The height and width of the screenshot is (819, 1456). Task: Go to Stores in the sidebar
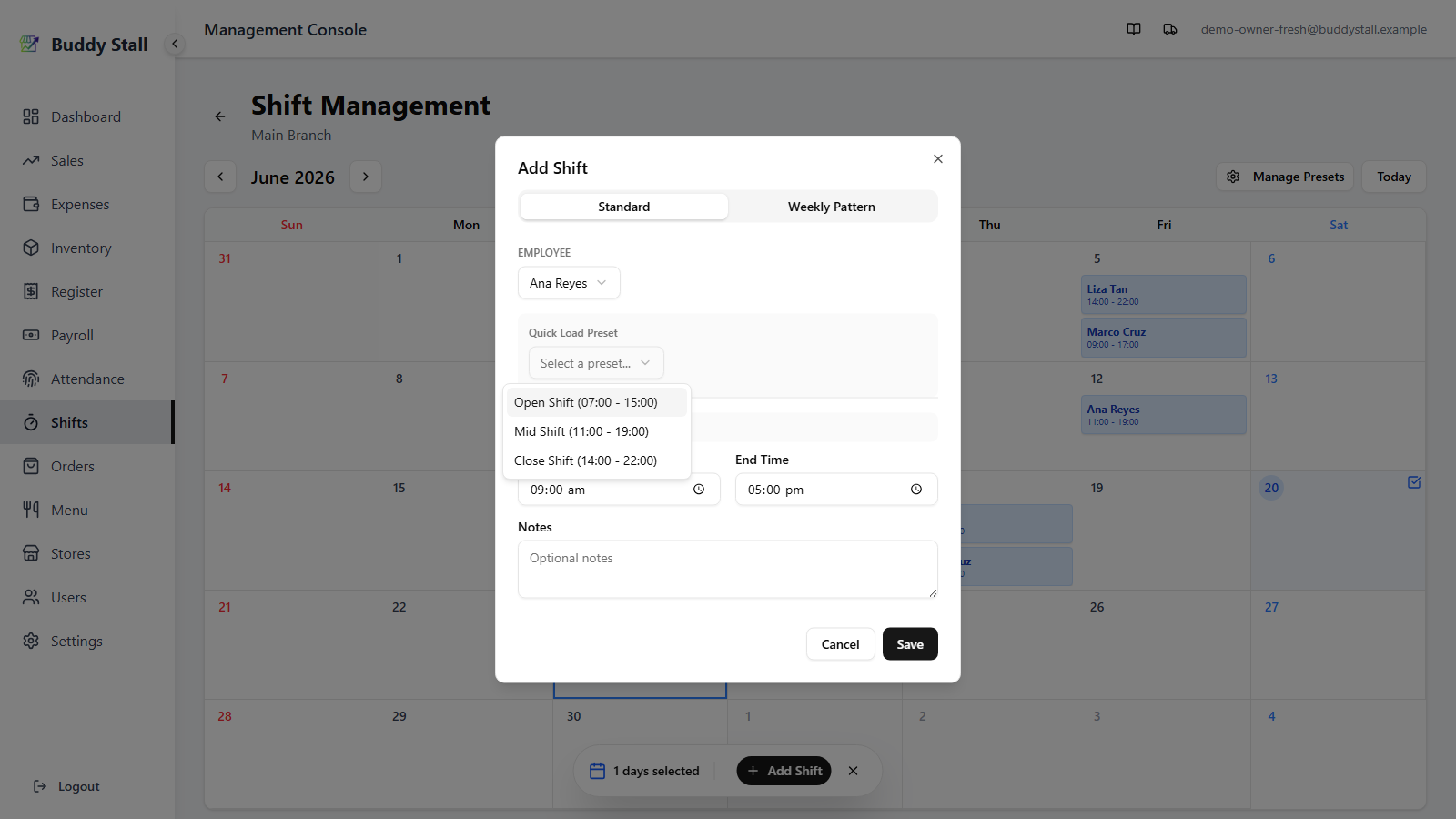pyautogui.click(x=86, y=553)
